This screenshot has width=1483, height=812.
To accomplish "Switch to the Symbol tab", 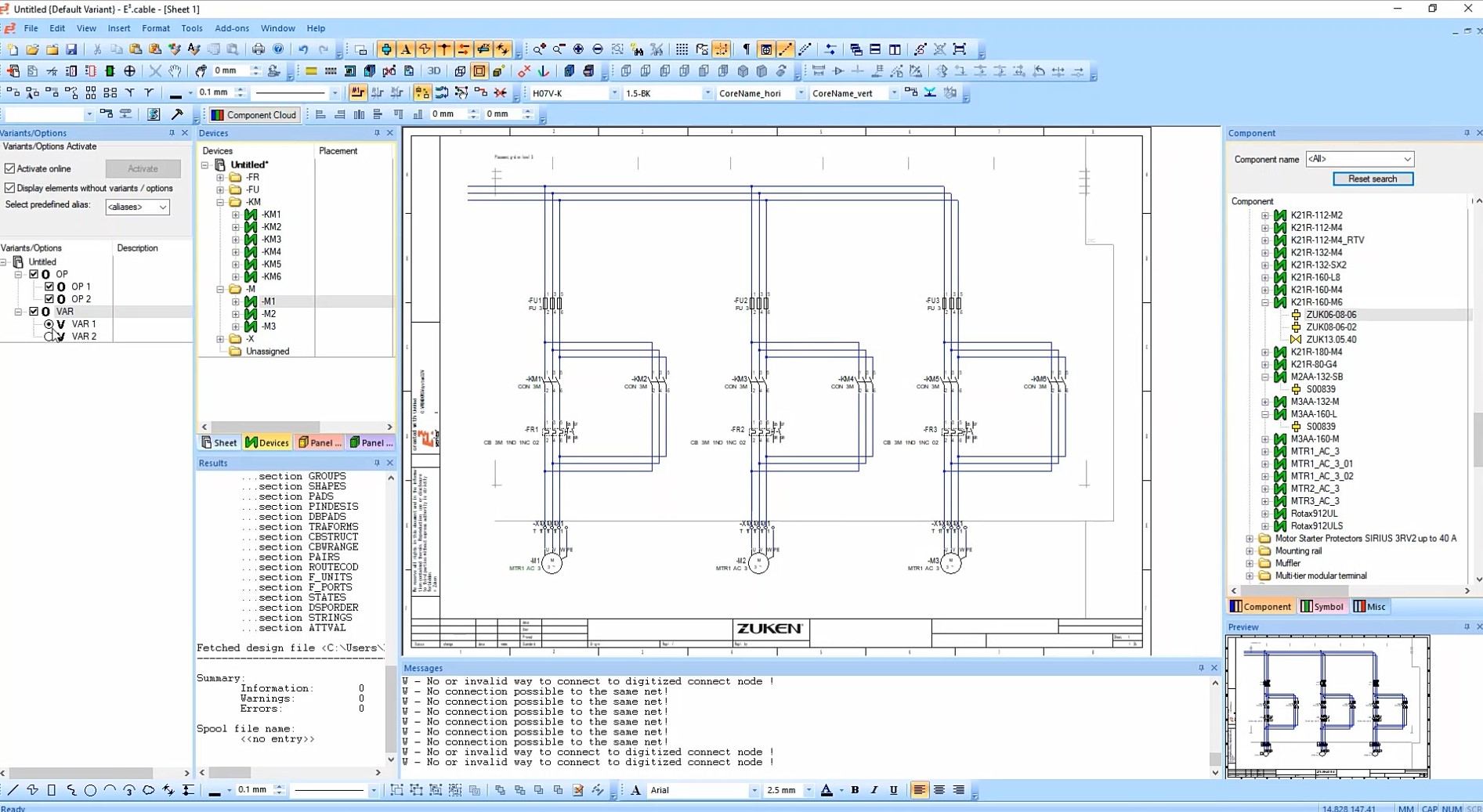I will click(x=1322, y=606).
